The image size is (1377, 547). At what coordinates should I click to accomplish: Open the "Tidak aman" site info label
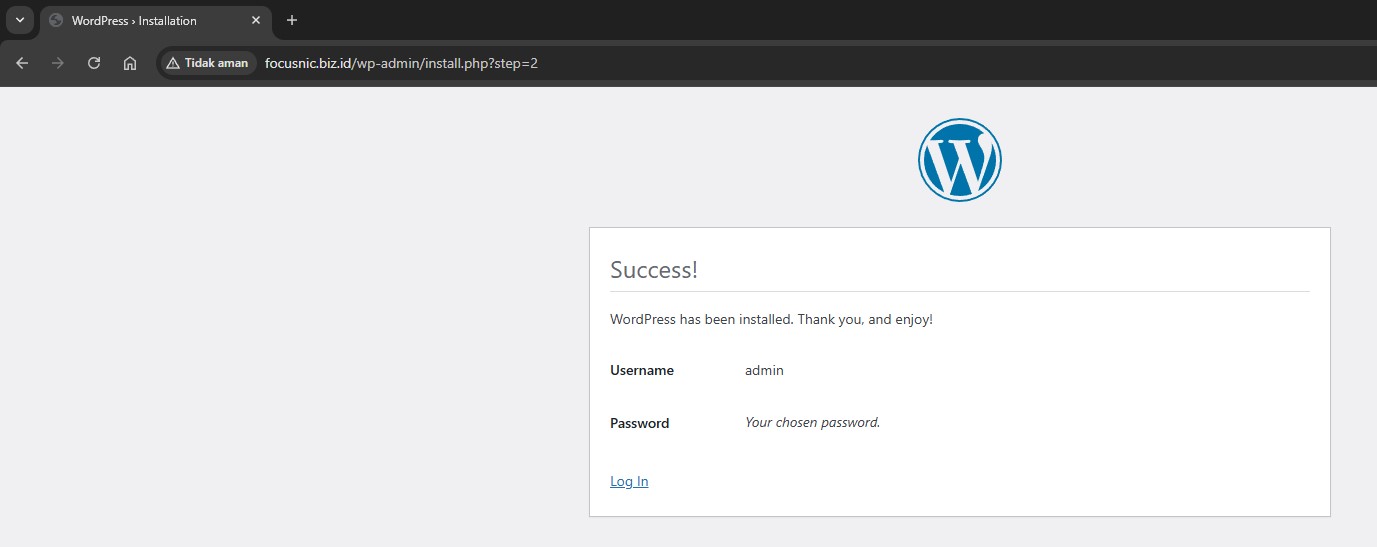click(216, 63)
